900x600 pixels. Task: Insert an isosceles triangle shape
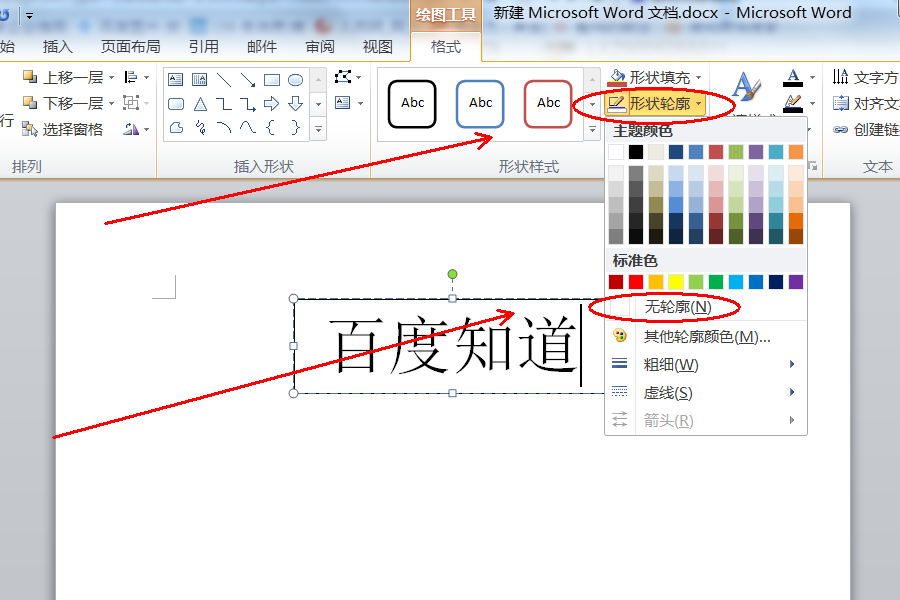200,104
